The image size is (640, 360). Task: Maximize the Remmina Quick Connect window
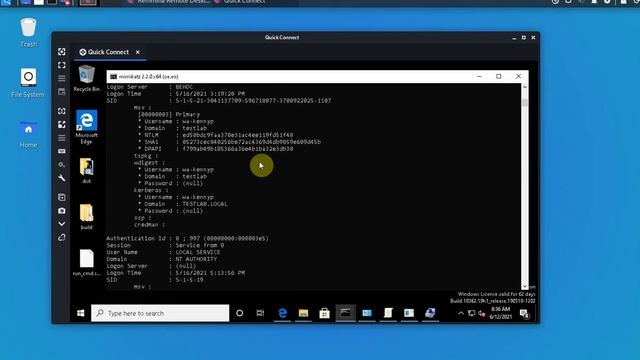[524, 38]
